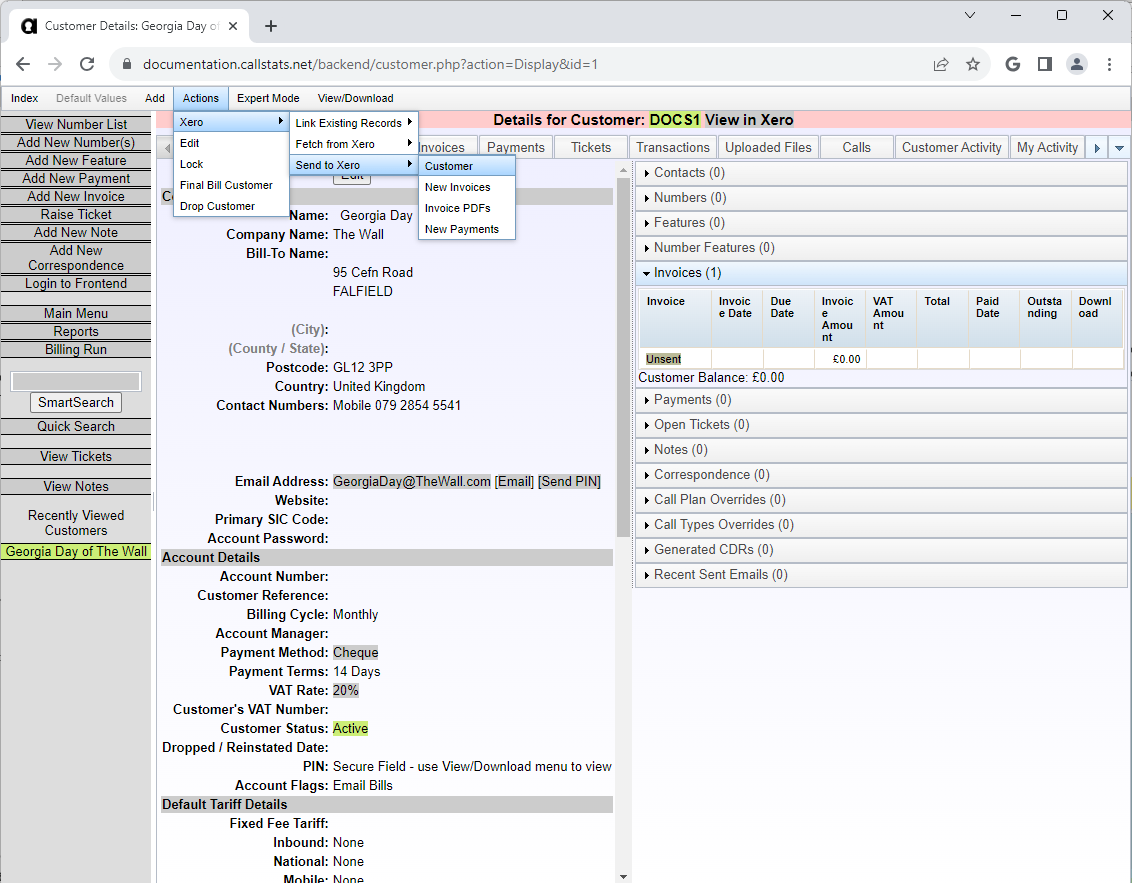Switch to the Customer Activity tab
This screenshot has width=1132, height=883.
[x=951, y=147]
